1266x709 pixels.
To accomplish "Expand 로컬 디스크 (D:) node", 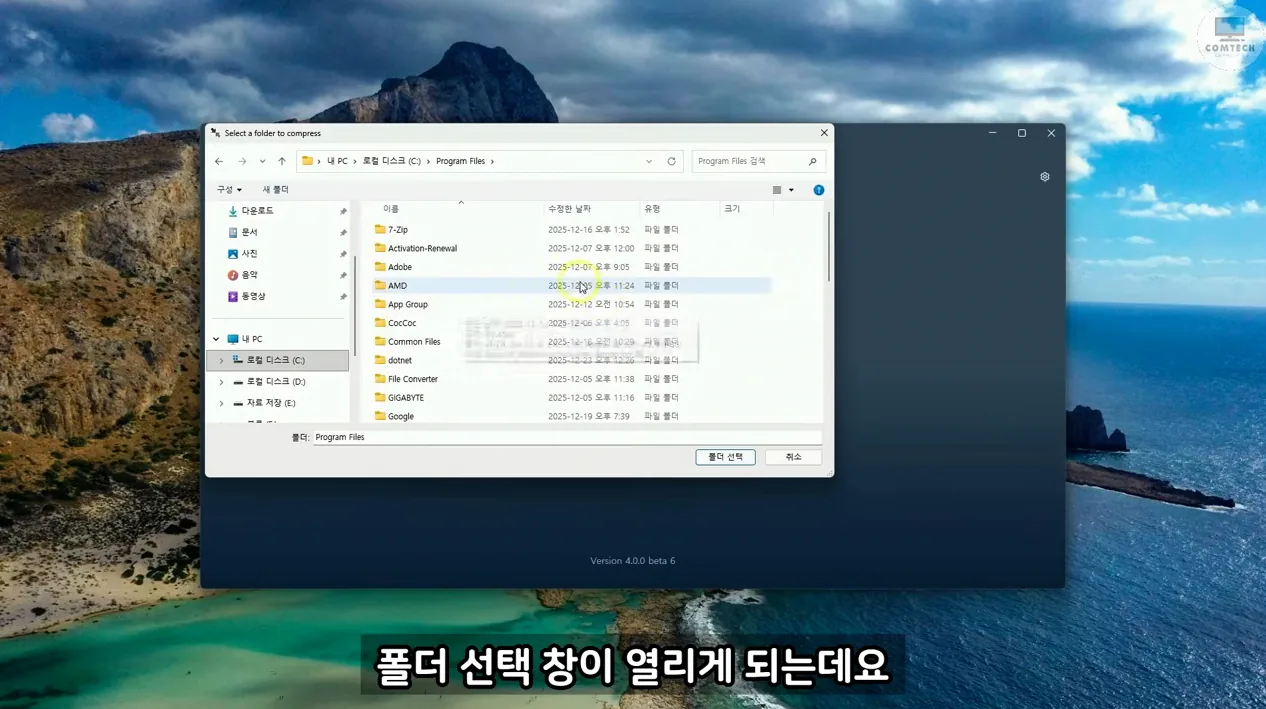I will tap(221, 382).
